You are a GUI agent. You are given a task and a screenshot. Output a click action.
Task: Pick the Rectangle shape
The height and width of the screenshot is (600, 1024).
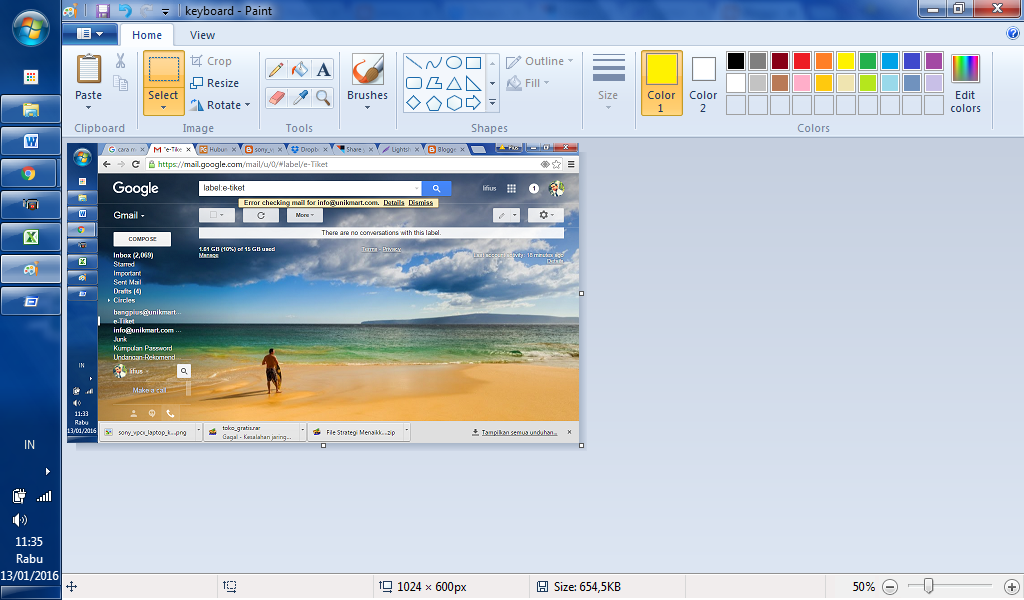(473, 63)
